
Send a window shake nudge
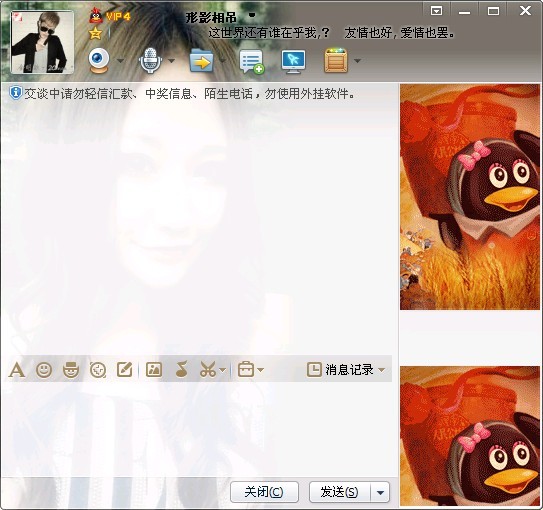(98, 370)
